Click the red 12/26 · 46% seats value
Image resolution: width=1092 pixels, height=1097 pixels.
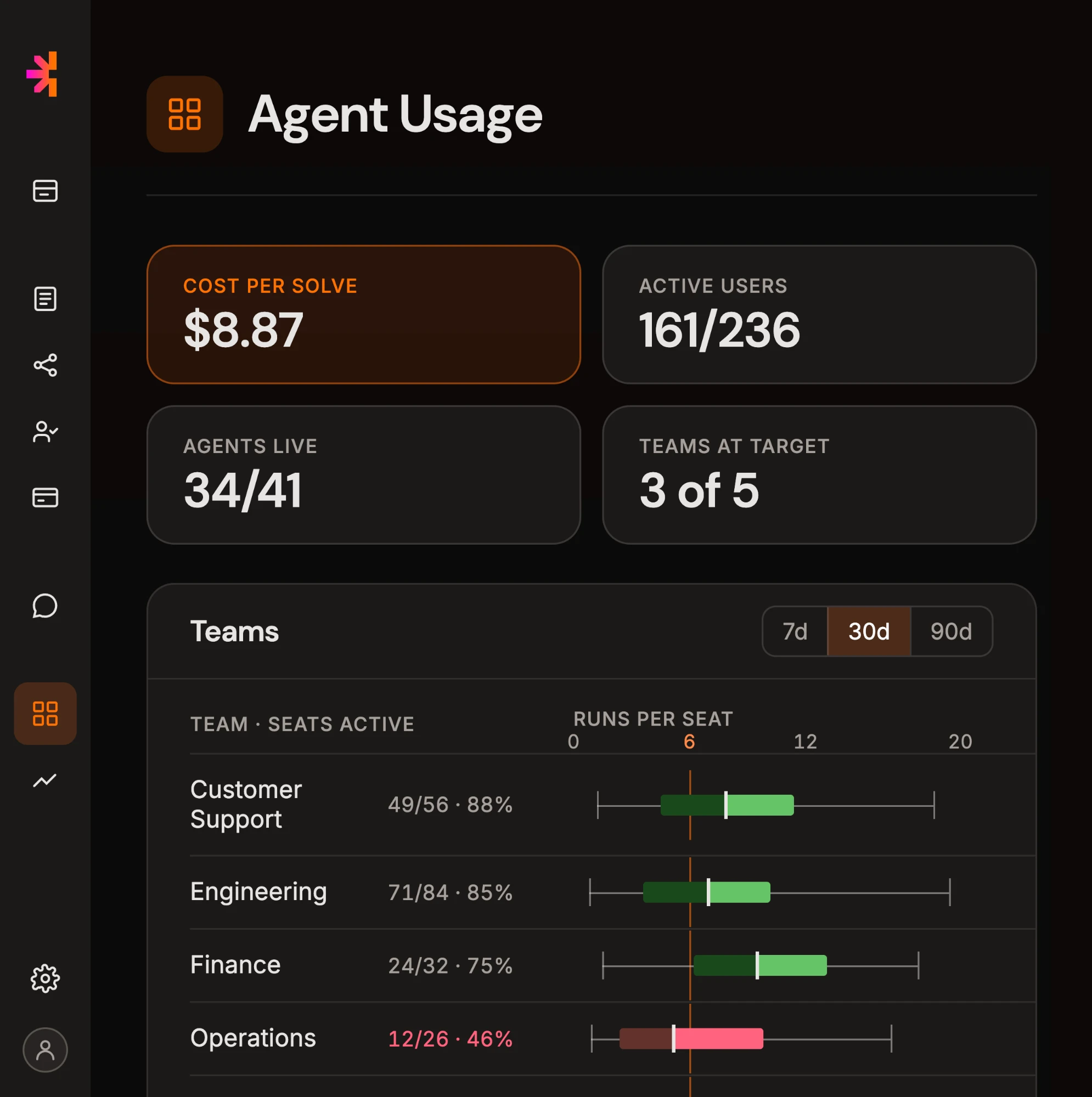(451, 1039)
